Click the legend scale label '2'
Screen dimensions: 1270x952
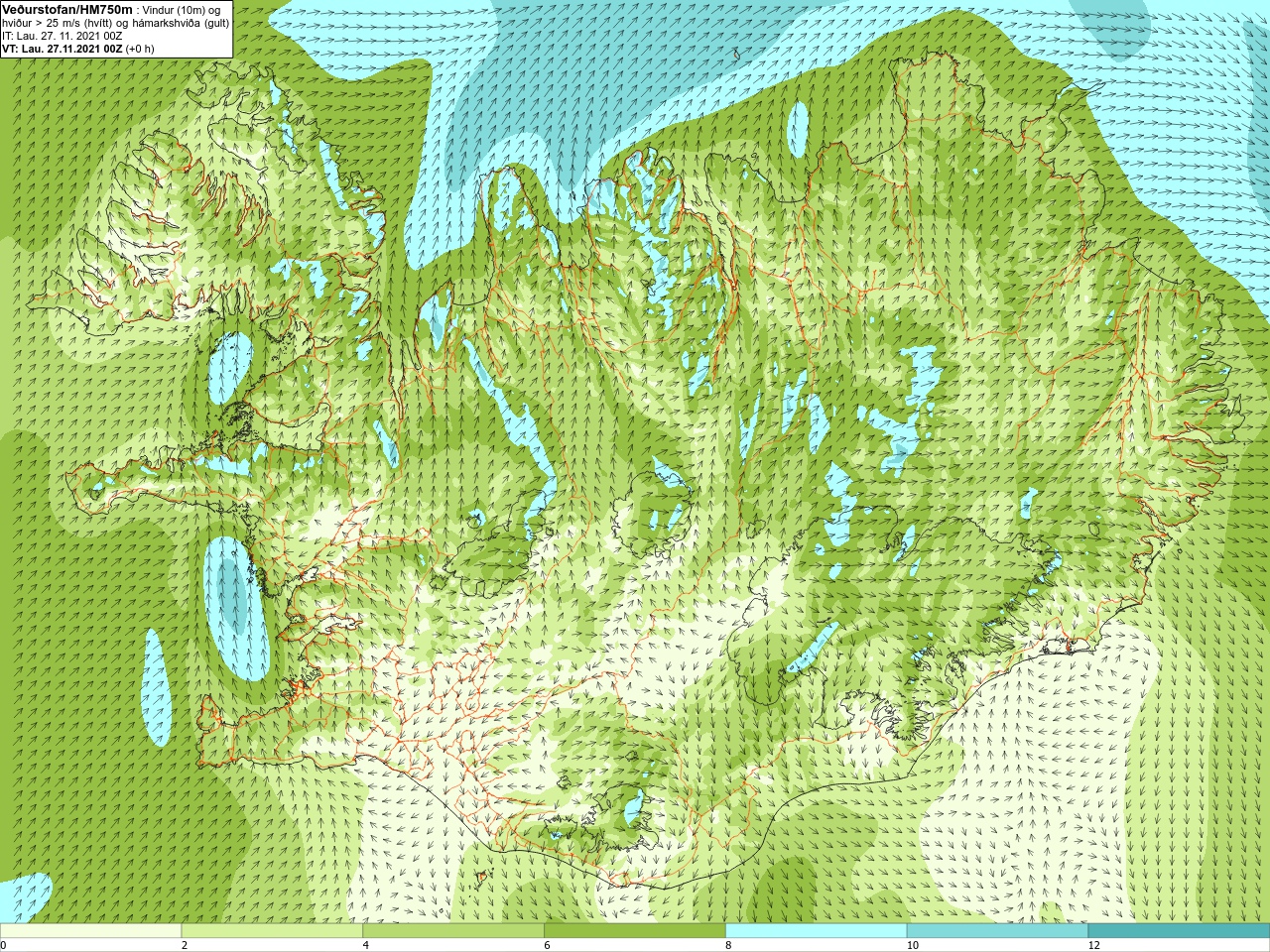click(185, 945)
